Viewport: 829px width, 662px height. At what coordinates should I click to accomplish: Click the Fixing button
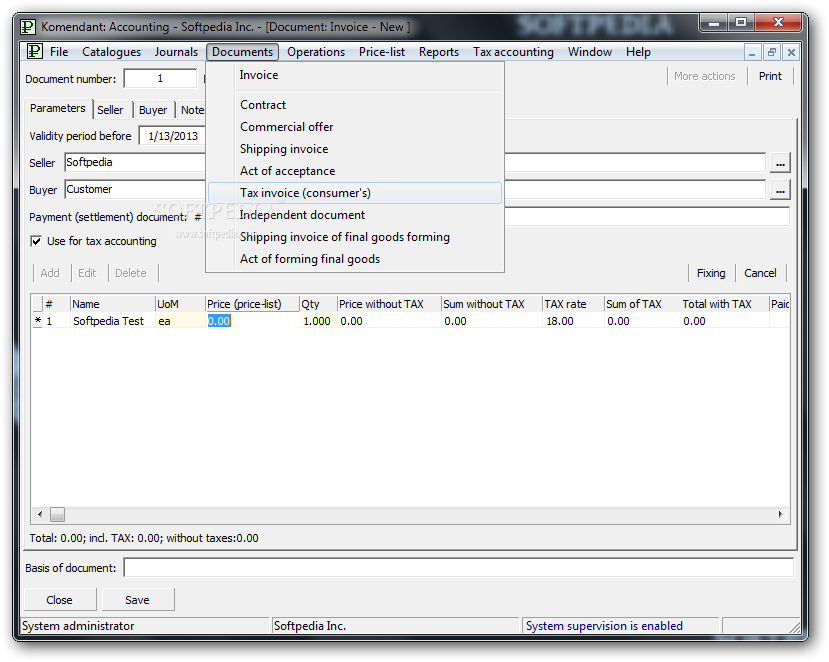pos(711,273)
